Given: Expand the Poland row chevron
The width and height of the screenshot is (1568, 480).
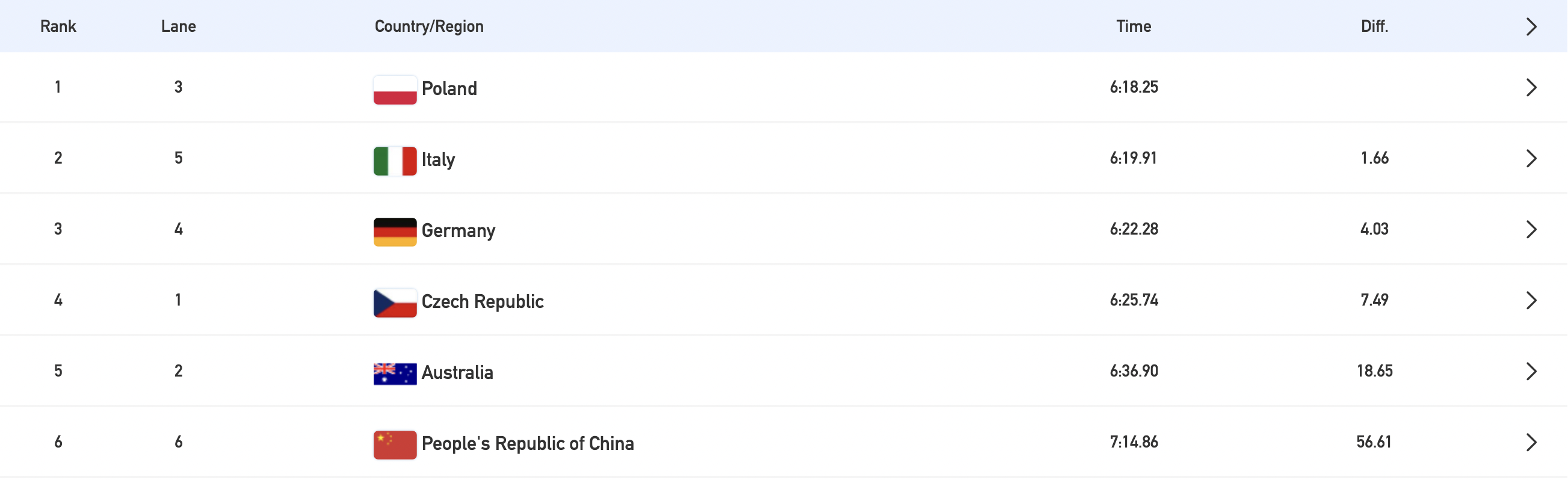Looking at the screenshot, I should tap(1531, 88).
